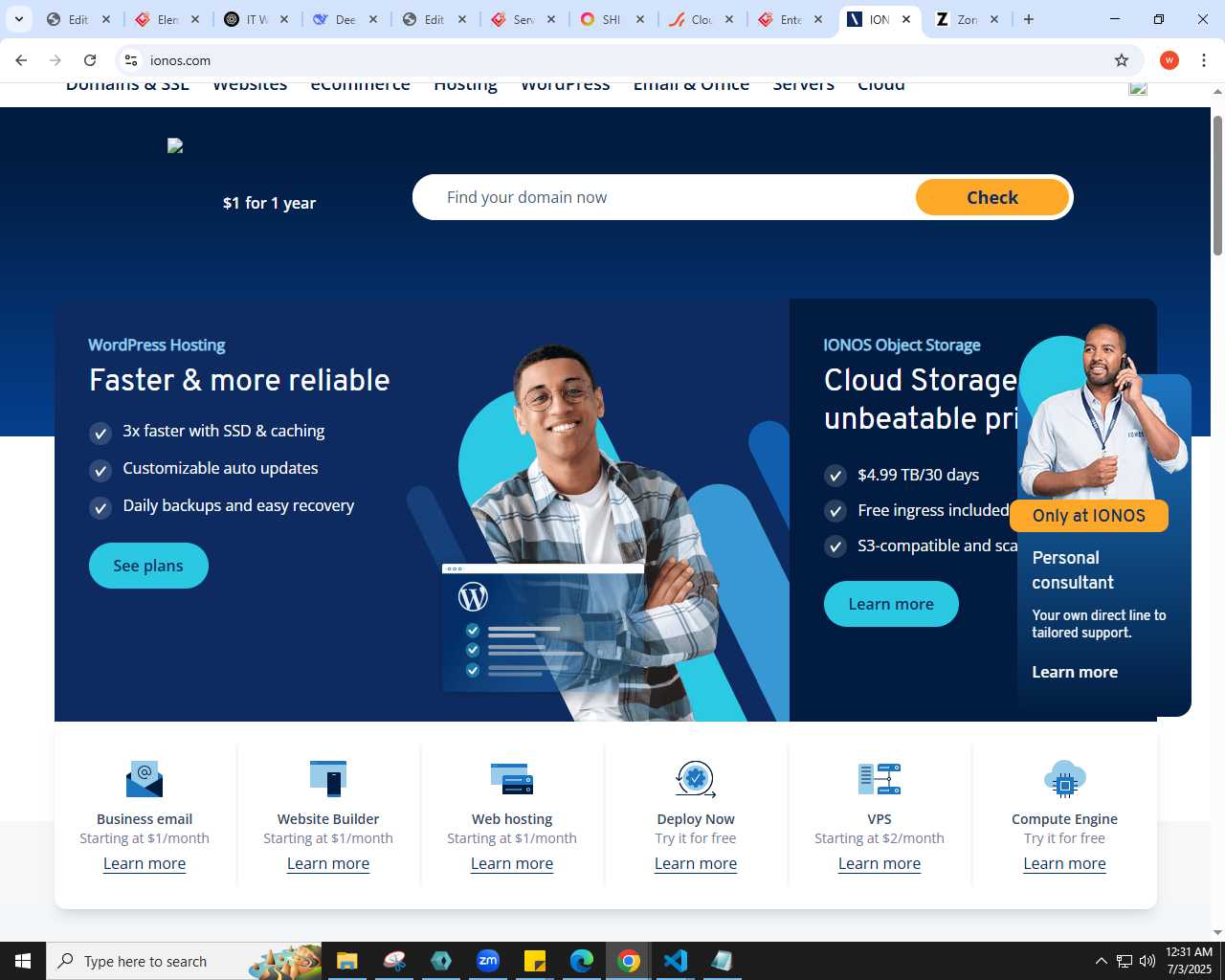The image size is (1225, 980).
Task: Open the Hosting nav menu
Action: click(465, 86)
